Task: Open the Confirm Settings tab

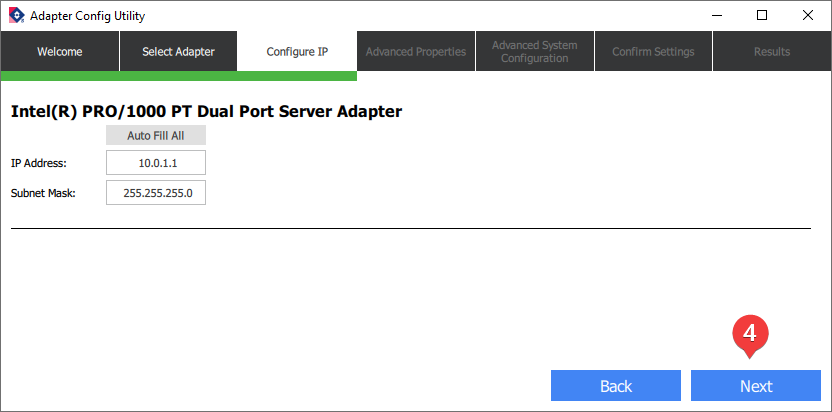Action: point(653,52)
